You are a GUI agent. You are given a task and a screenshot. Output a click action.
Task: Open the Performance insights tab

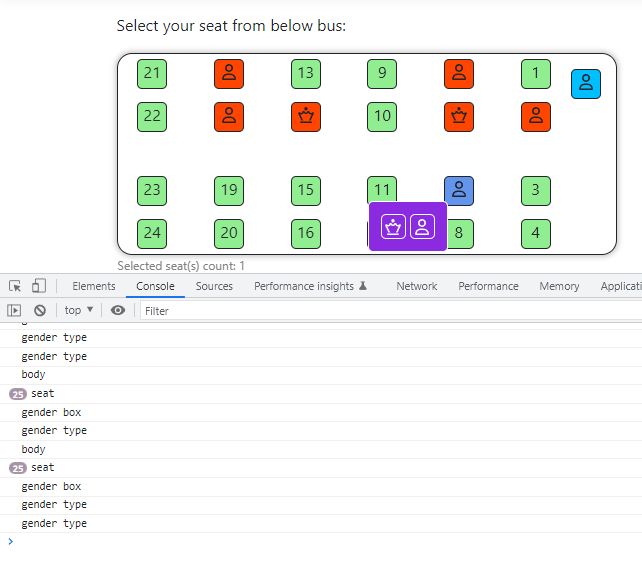(x=310, y=286)
